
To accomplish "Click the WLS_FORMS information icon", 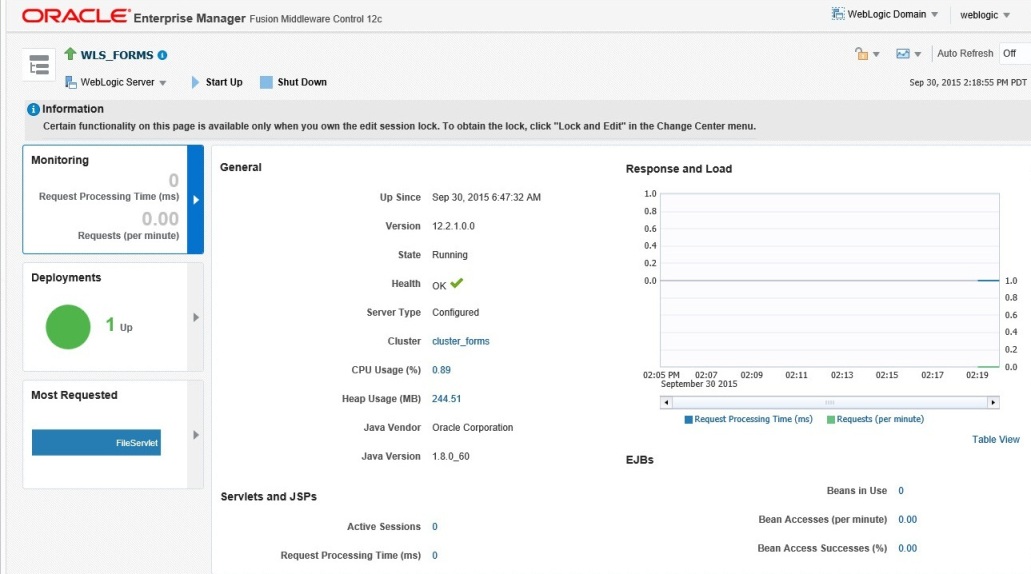I will click(x=162, y=55).
